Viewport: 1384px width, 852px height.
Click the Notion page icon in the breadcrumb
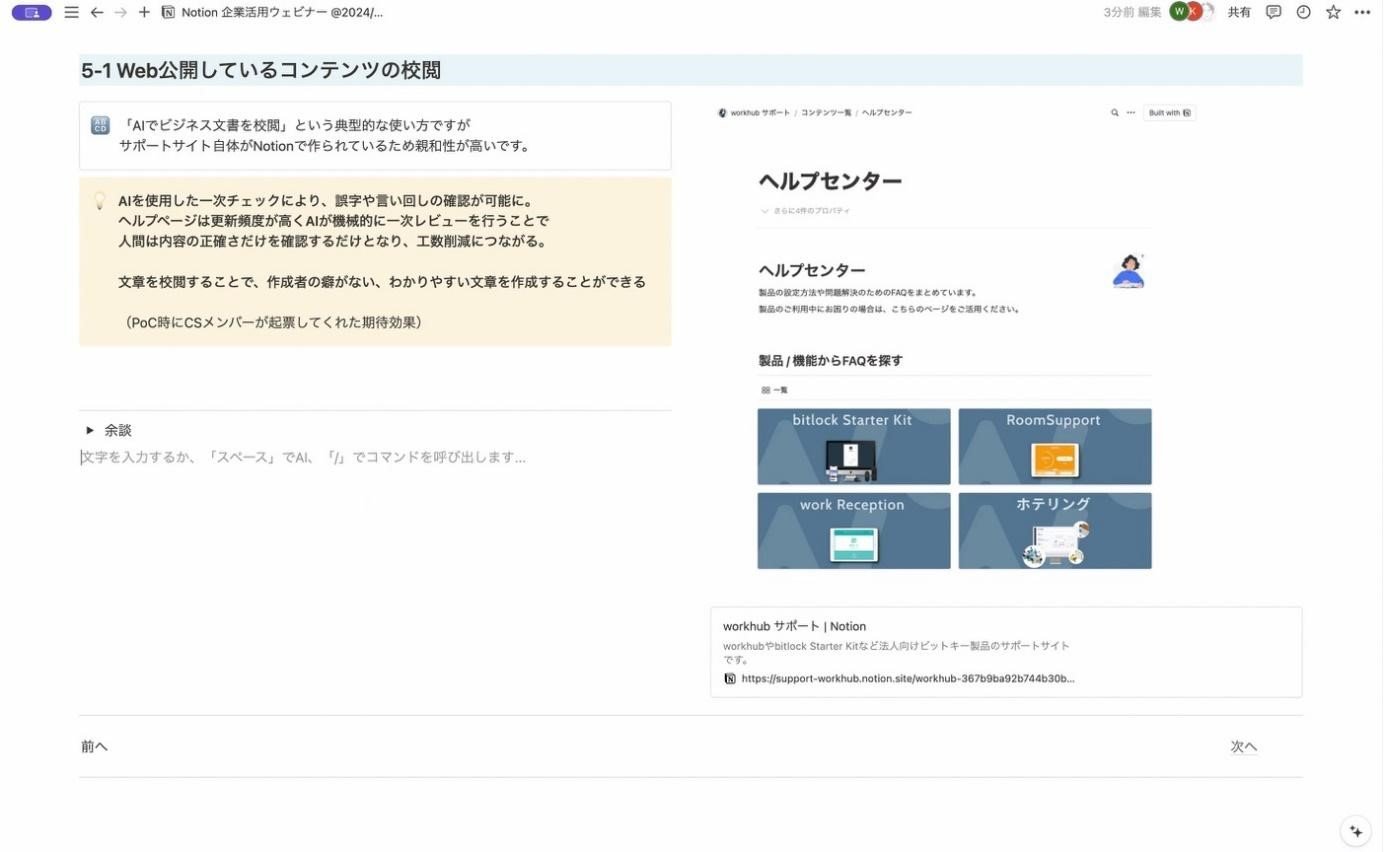point(168,12)
